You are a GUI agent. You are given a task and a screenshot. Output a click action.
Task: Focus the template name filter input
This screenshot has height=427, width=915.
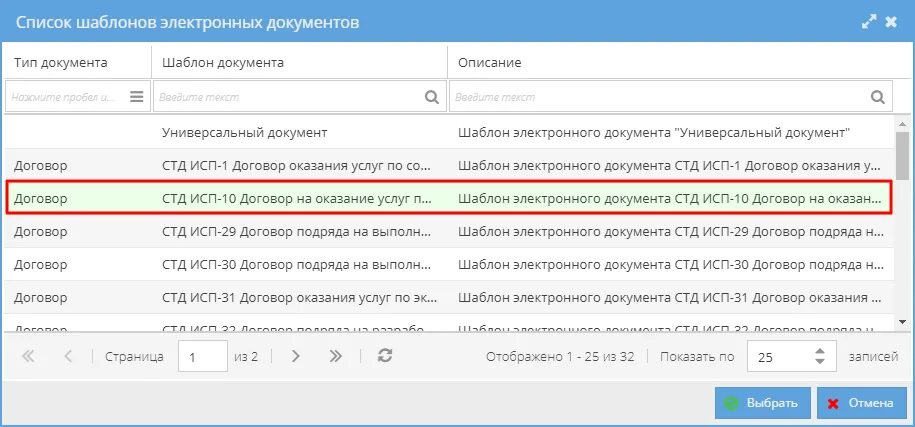299,97
